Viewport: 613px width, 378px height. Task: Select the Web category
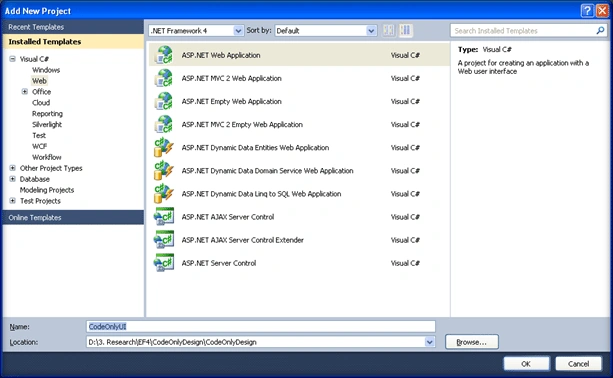point(39,81)
